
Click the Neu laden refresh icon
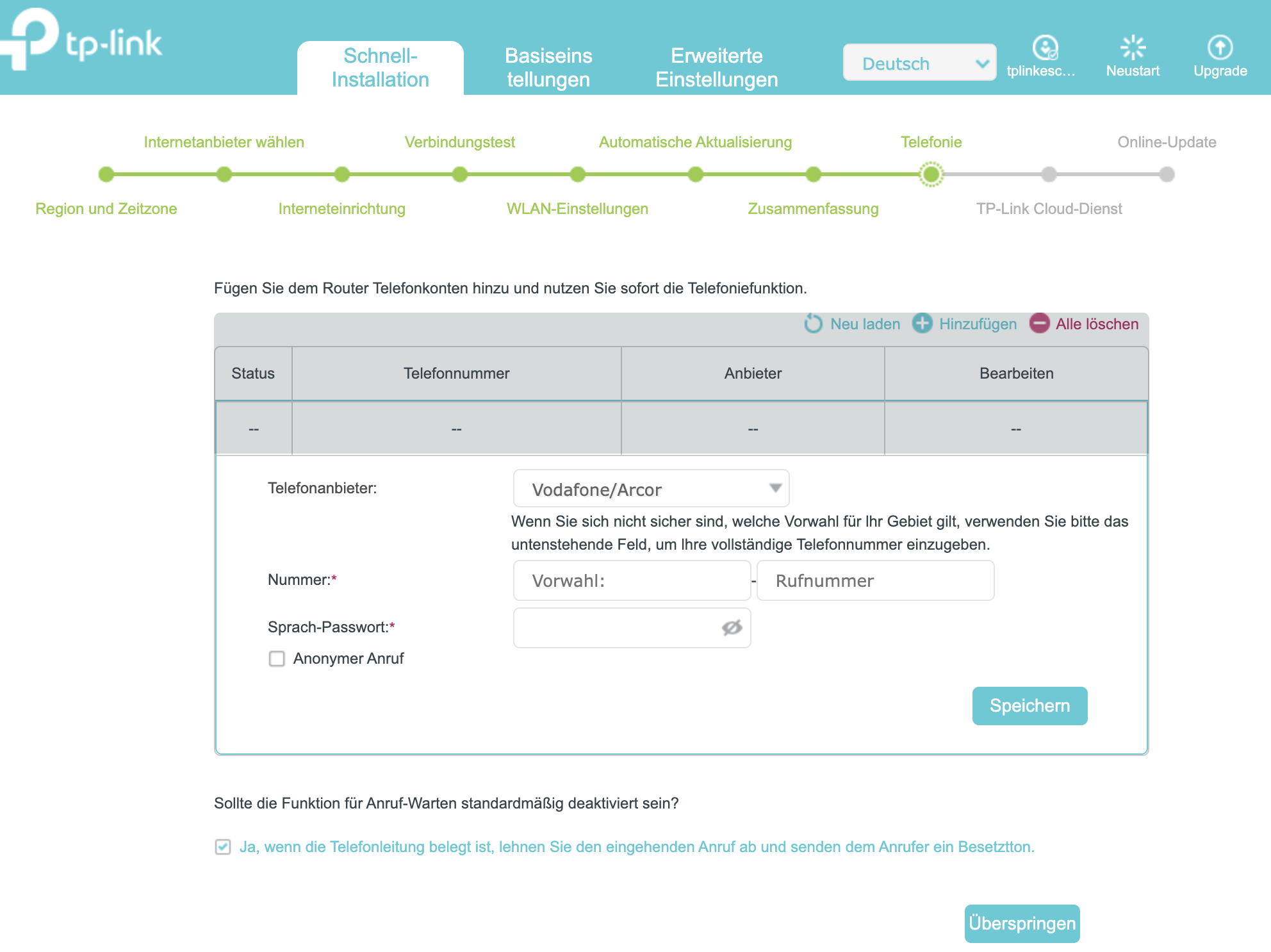click(813, 324)
